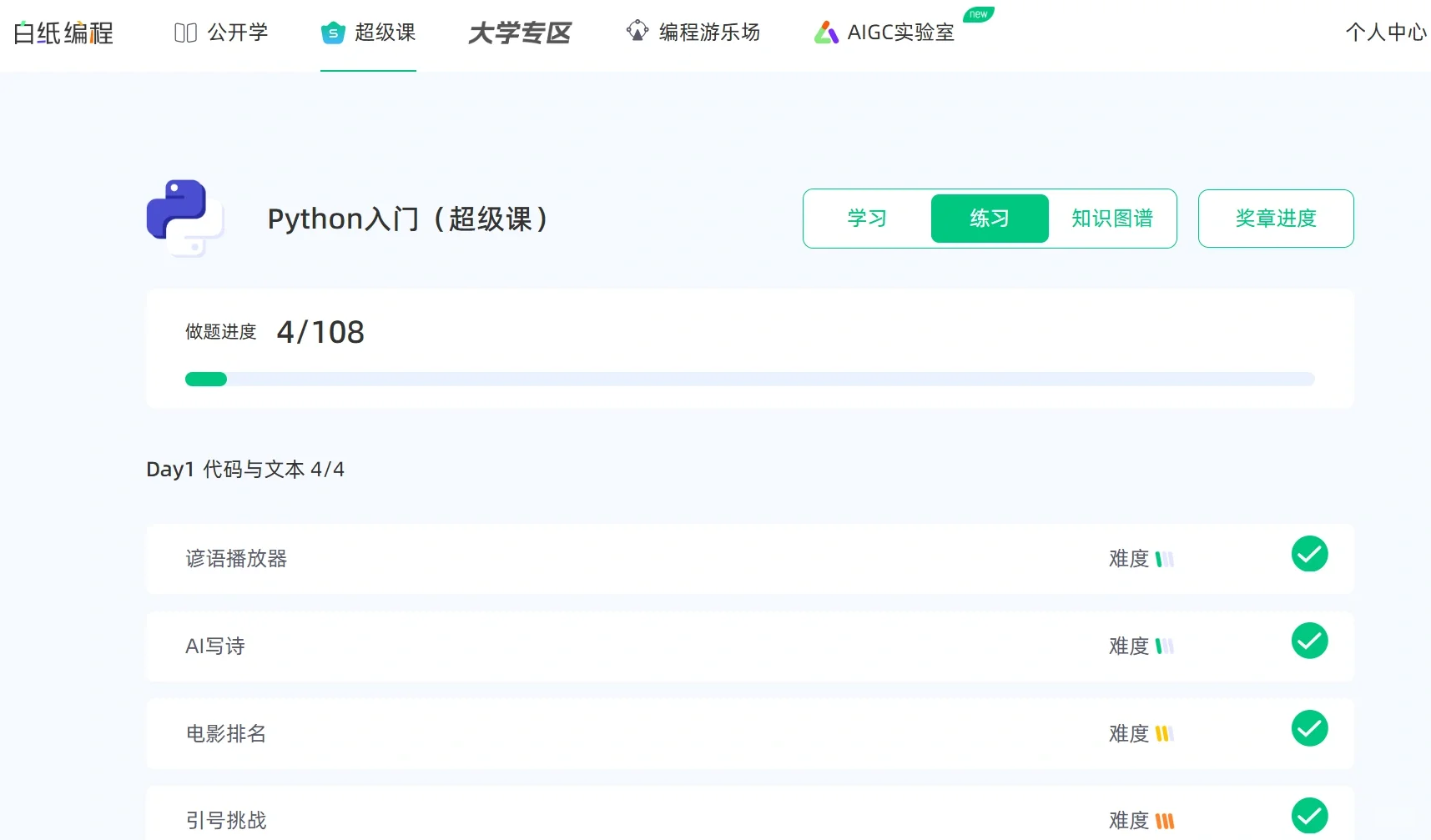
Task: Click orange difficulty bars for 引号挑战
Action: click(1165, 821)
